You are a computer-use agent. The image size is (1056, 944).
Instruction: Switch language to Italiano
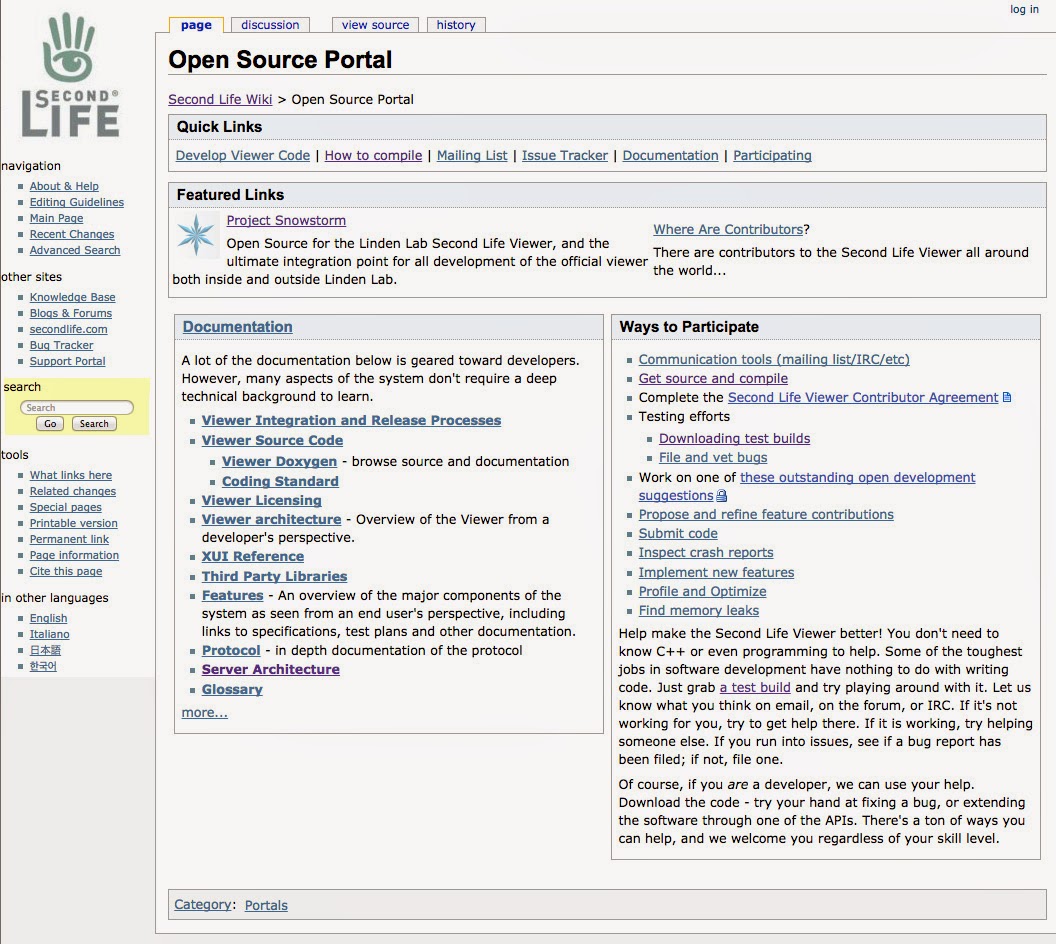(49, 635)
